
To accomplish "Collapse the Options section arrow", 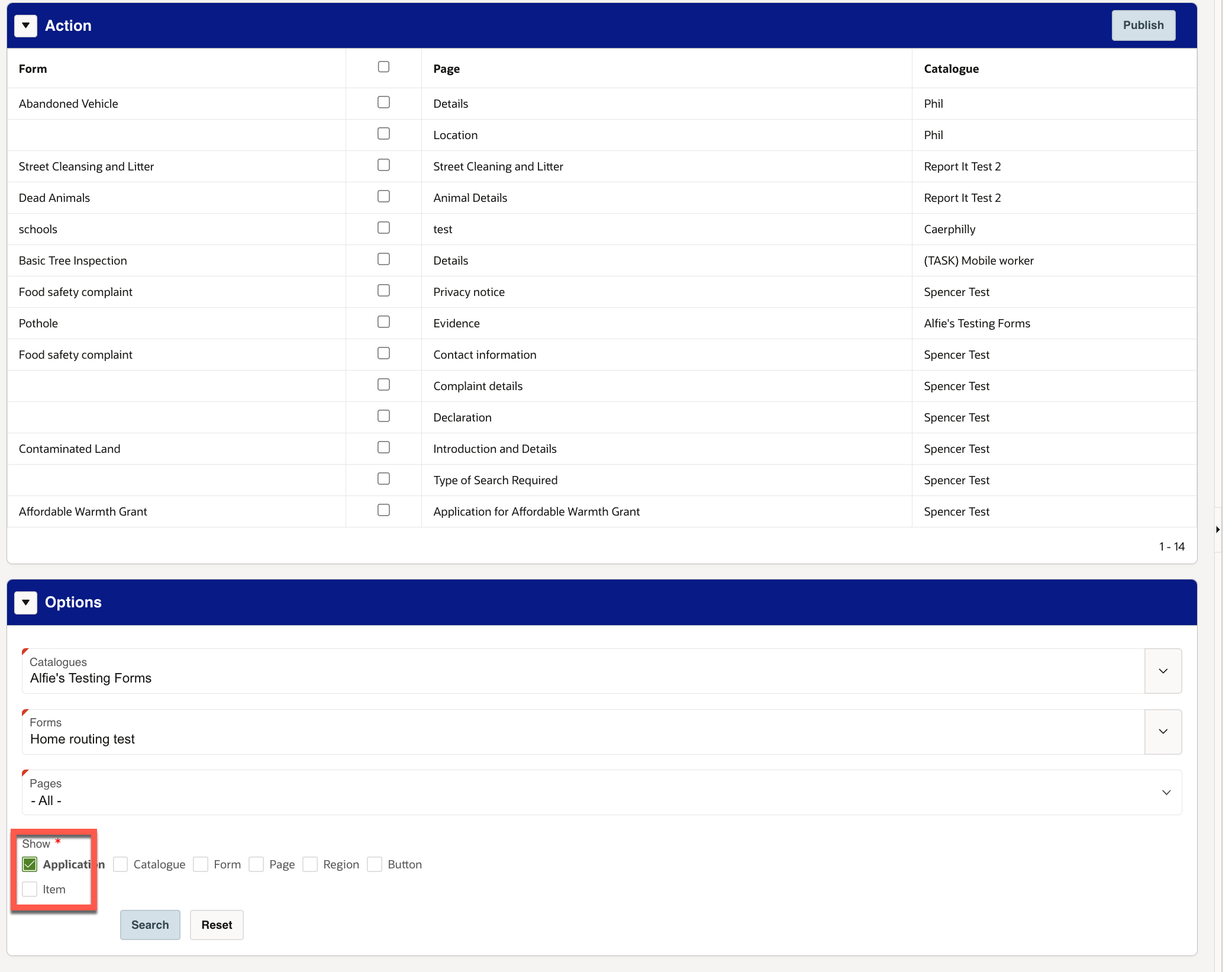I will [x=25, y=602].
